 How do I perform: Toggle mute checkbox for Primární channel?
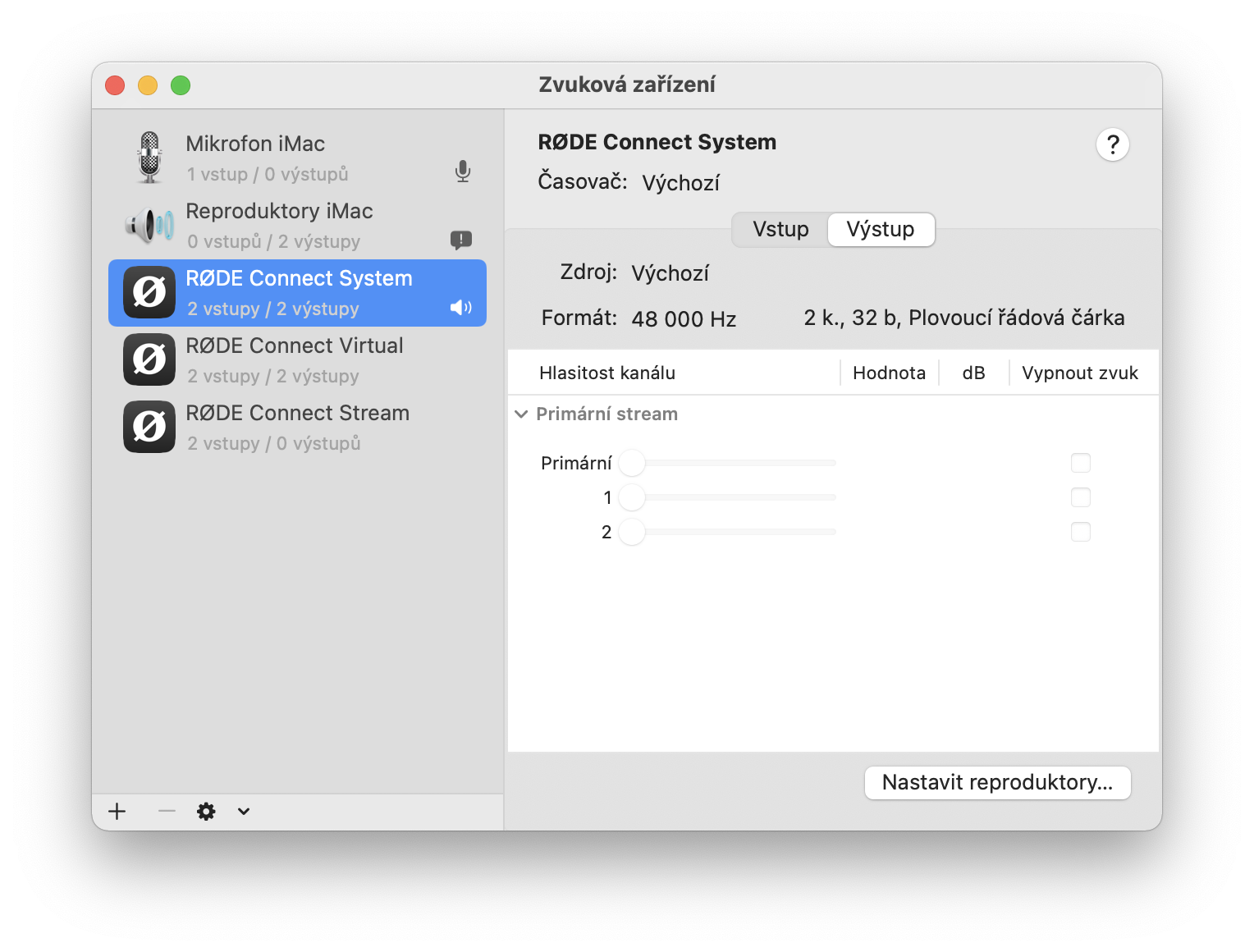1081,463
